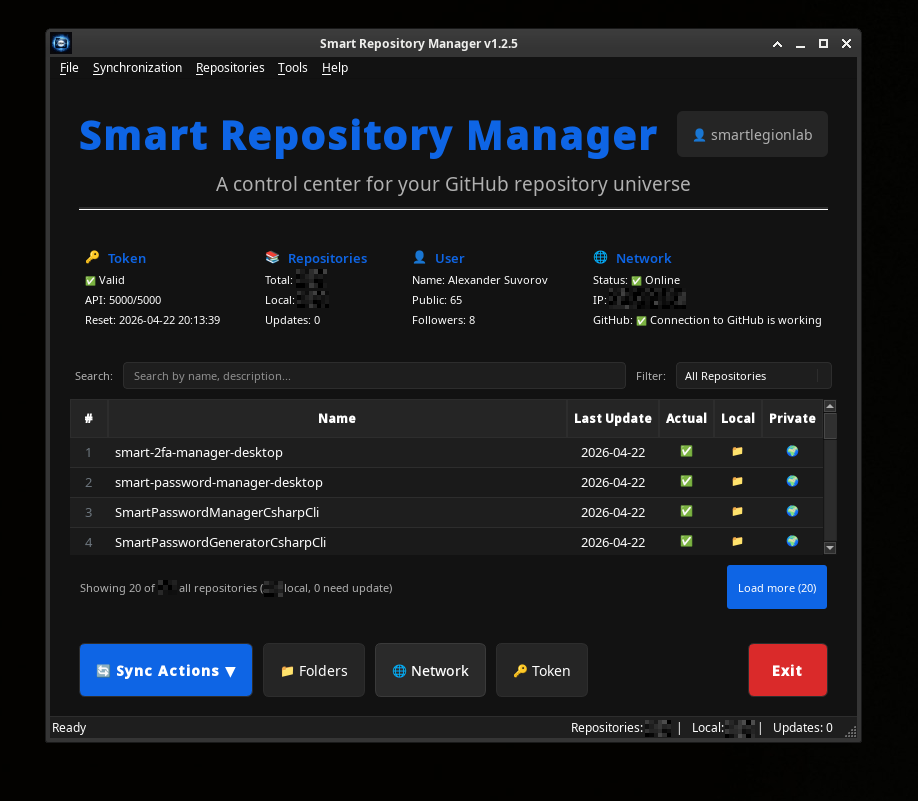Image resolution: width=918 pixels, height=801 pixels.
Task: Click the API: 5000/5000 text
Action: 123,300
